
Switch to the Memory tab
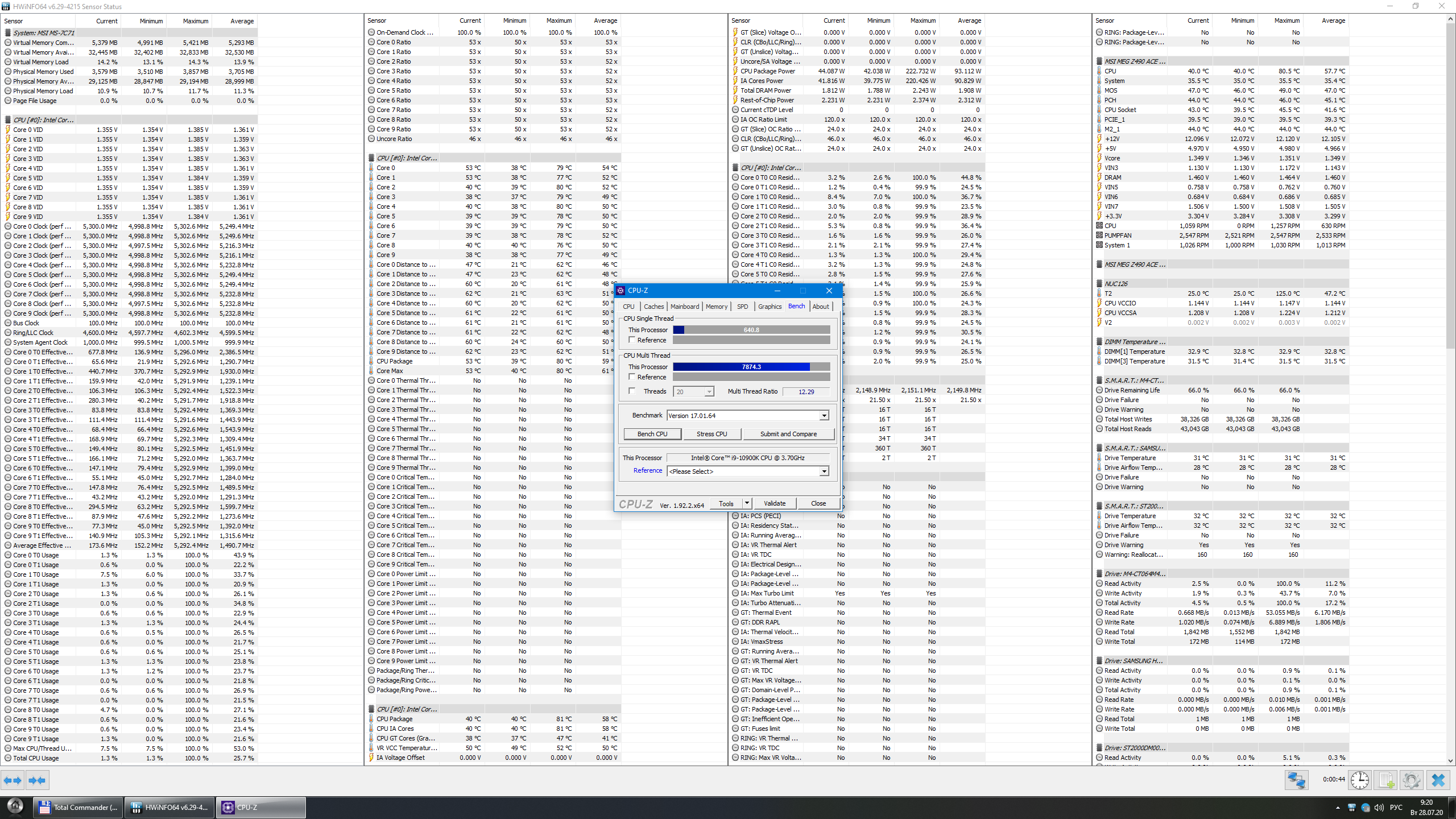[x=716, y=307]
